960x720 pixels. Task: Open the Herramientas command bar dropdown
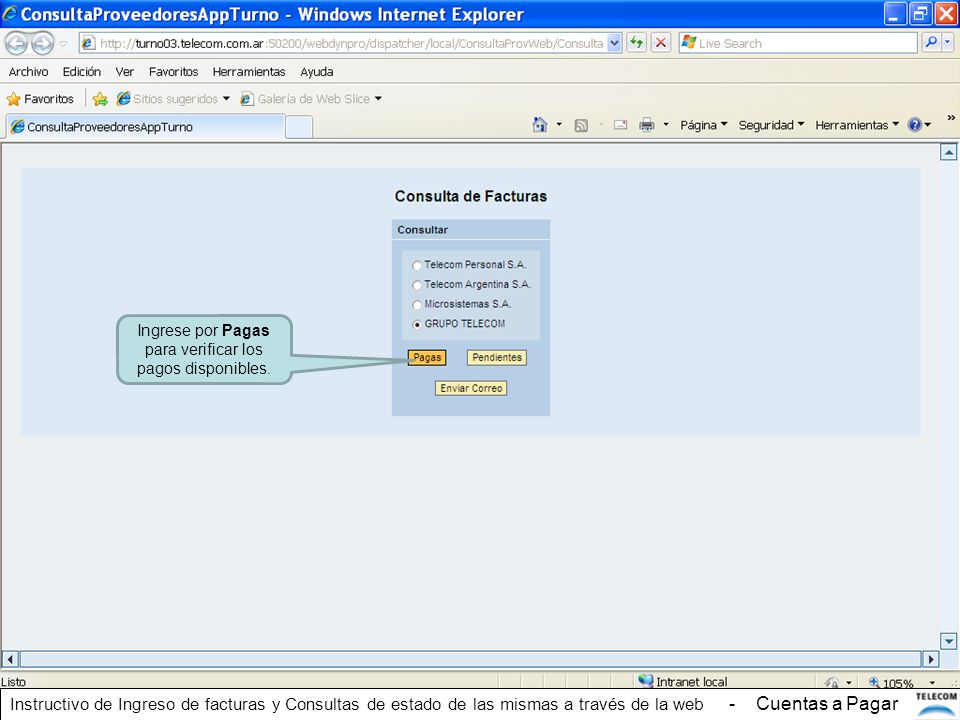[857, 125]
